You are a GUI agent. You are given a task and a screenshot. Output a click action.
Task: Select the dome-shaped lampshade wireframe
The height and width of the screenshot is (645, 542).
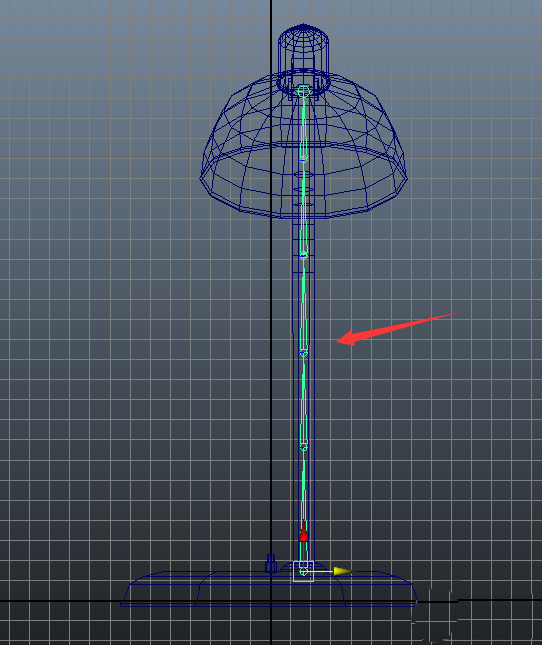tap(303, 146)
